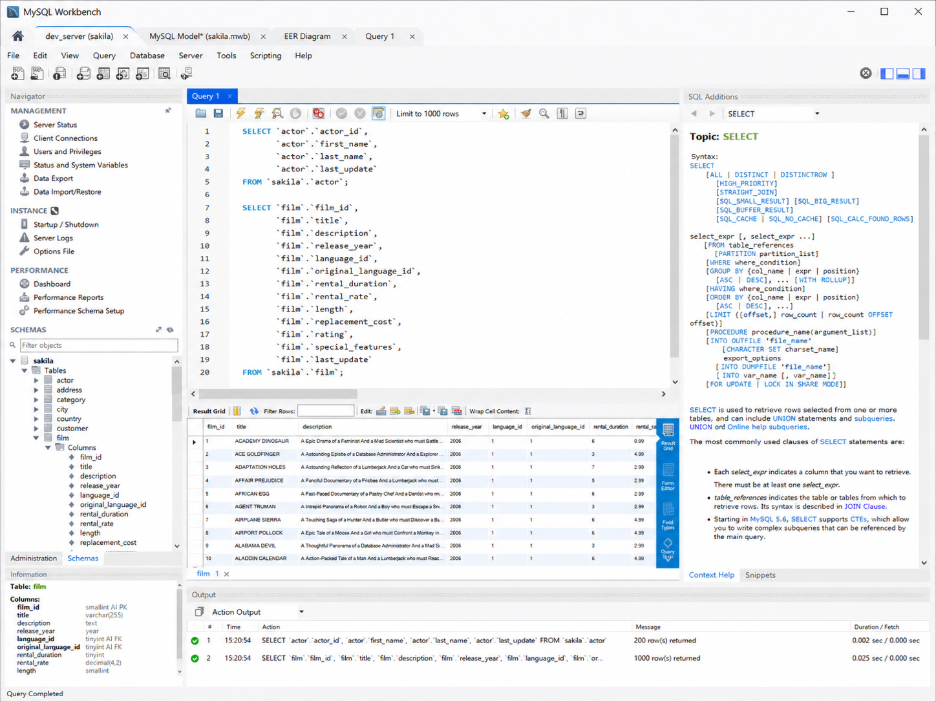
Task: Collapse the film Columns node
Action: pos(47,447)
